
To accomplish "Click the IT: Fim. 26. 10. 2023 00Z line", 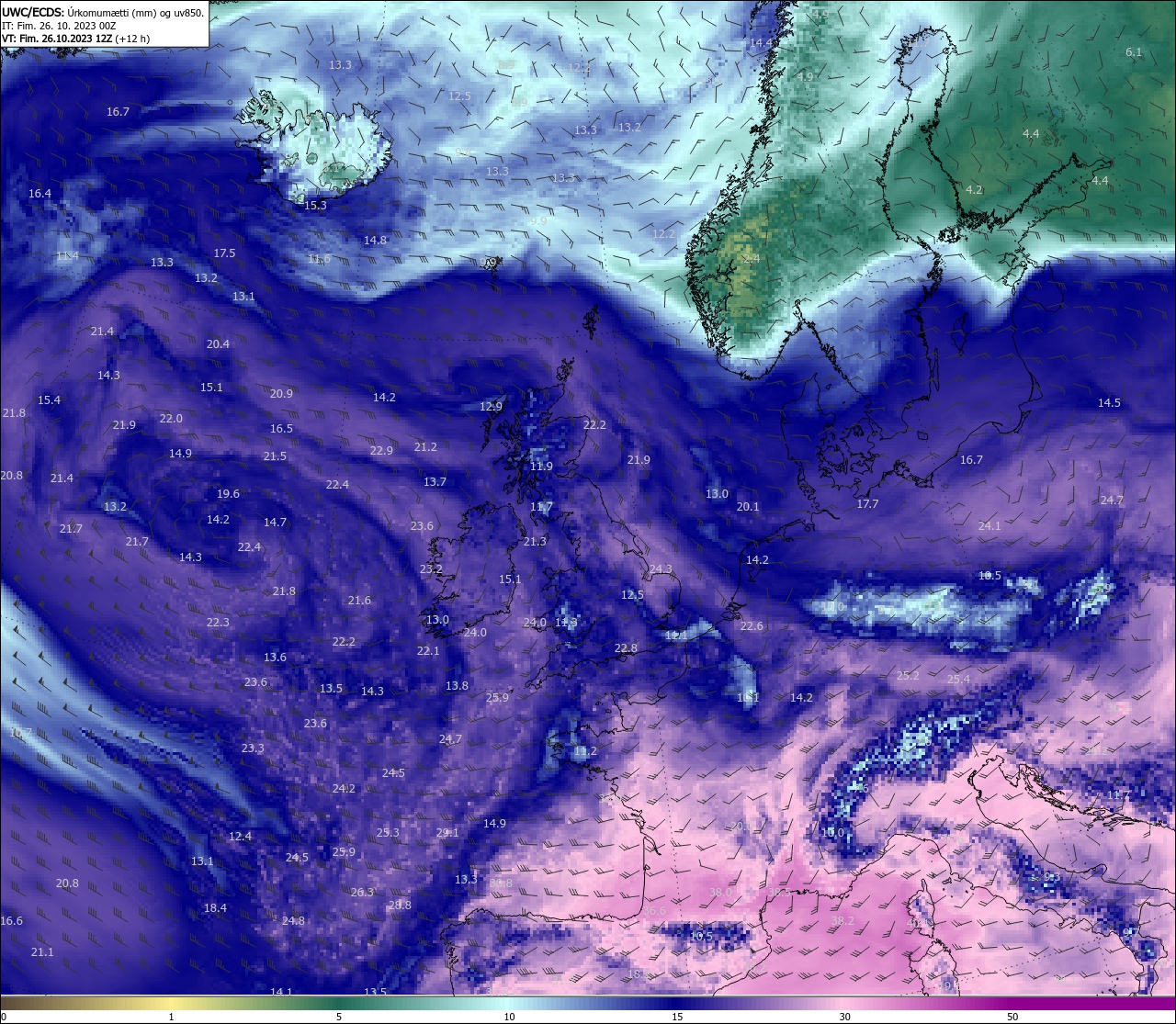I will coord(58,26).
